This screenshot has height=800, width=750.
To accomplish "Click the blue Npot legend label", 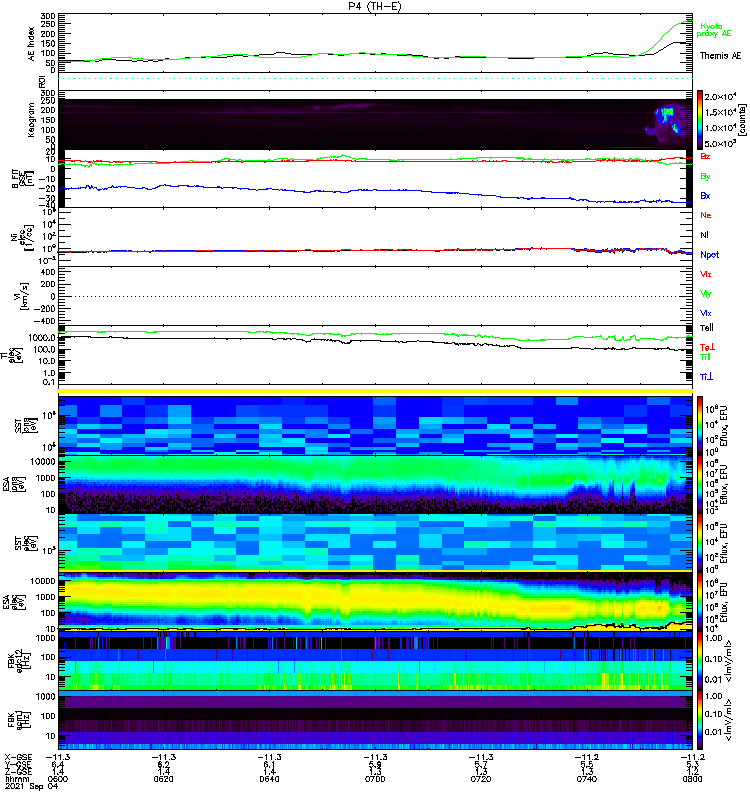I will click(710, 255).
